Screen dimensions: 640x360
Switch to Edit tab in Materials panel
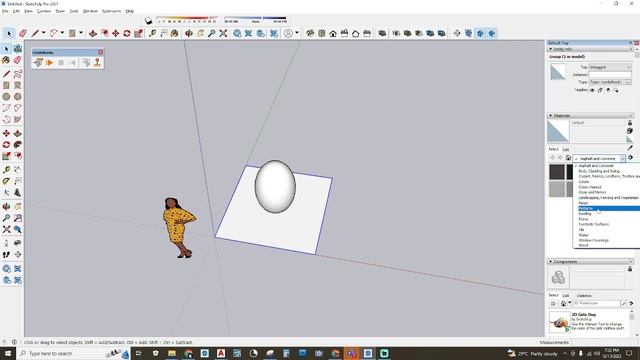566,149
